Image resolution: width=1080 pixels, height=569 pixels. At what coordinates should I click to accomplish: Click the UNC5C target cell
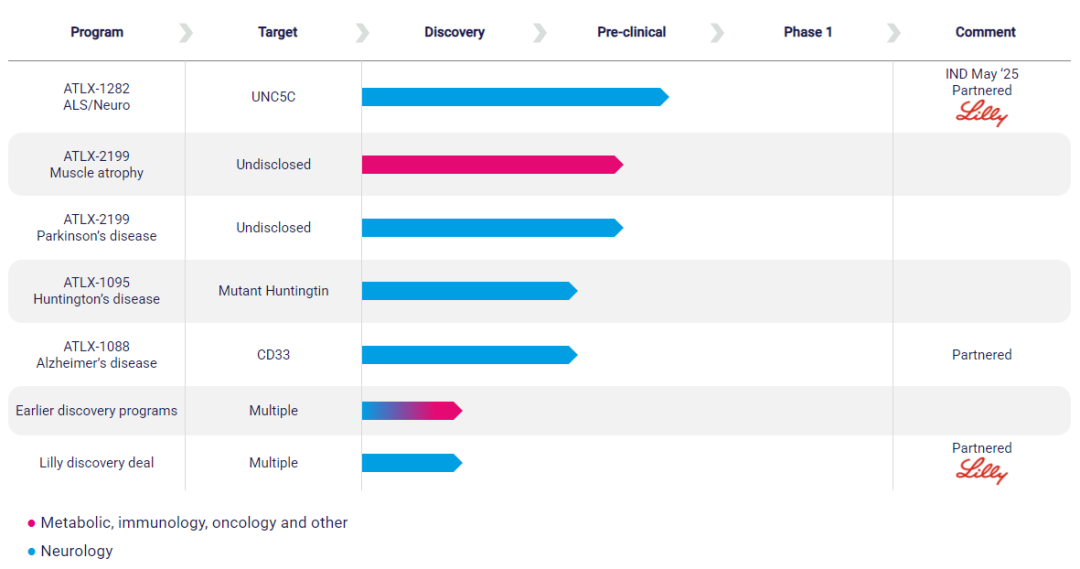(273, 97)
